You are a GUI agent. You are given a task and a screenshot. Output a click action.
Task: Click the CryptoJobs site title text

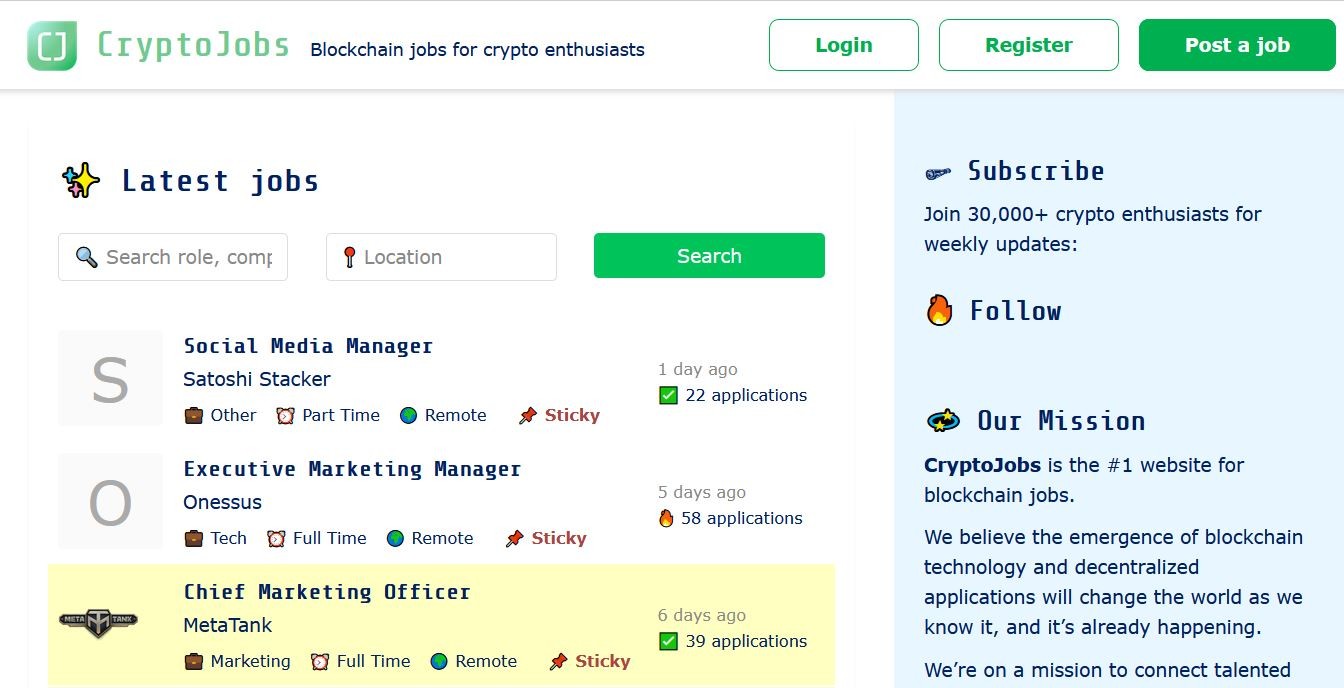[193, 46]
